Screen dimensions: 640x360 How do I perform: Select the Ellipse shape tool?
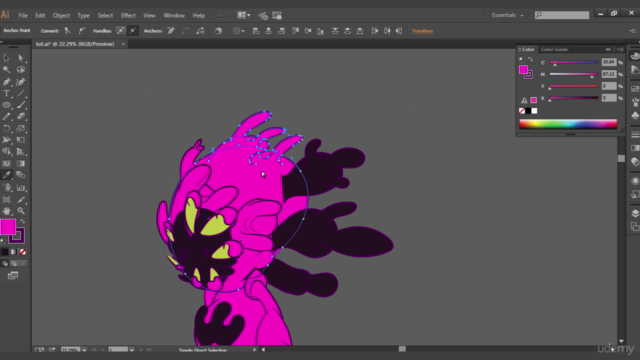point(7,105)
